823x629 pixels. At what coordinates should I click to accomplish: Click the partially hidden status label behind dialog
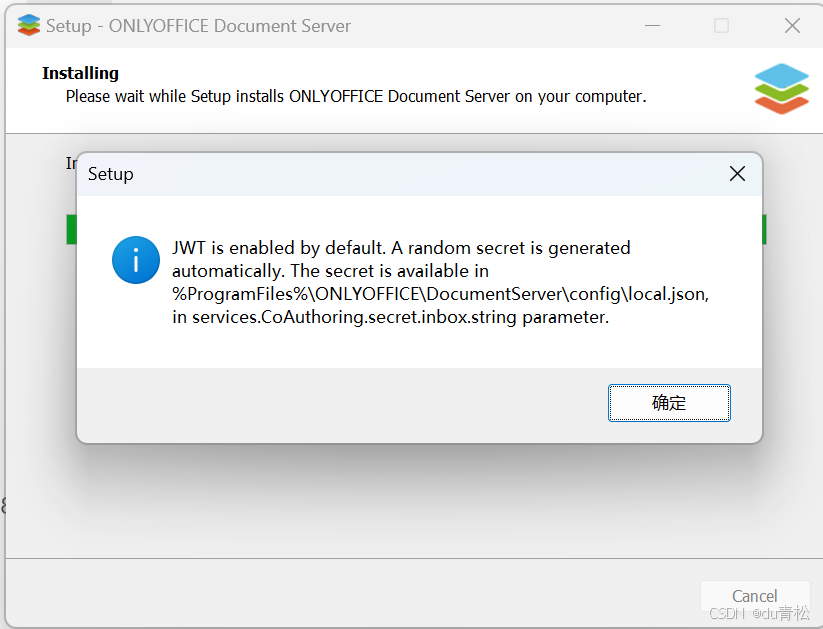coord(71,163)
